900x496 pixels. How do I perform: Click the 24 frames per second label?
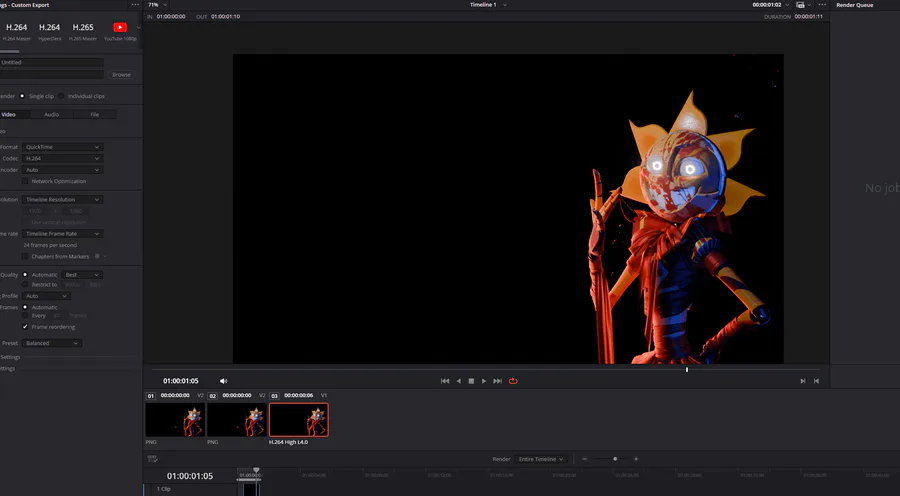[x=50, y=245]
